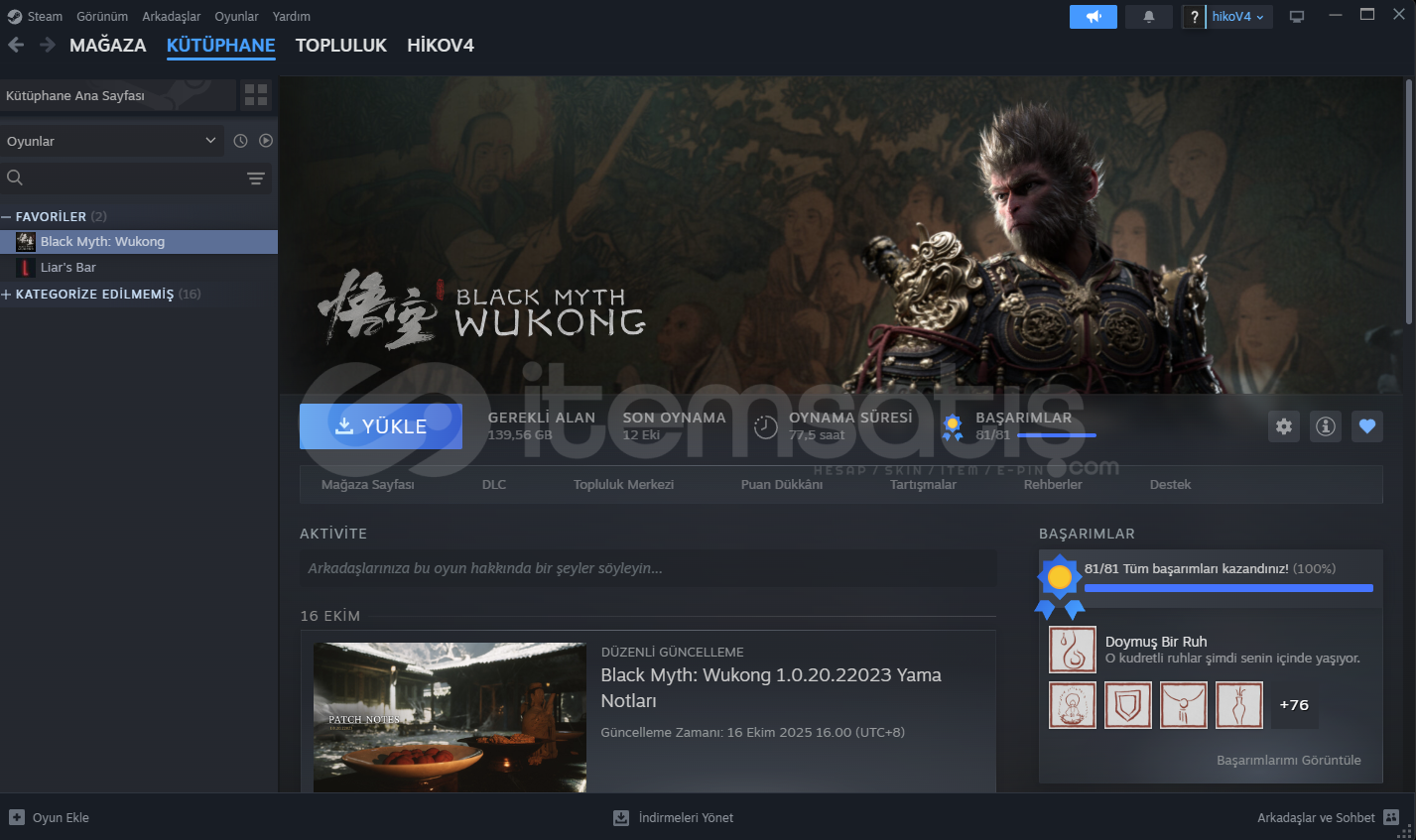This screenshot has width=1416, height=840.
Task: Click the header achievements progress bar
Action: point(1057,435)
